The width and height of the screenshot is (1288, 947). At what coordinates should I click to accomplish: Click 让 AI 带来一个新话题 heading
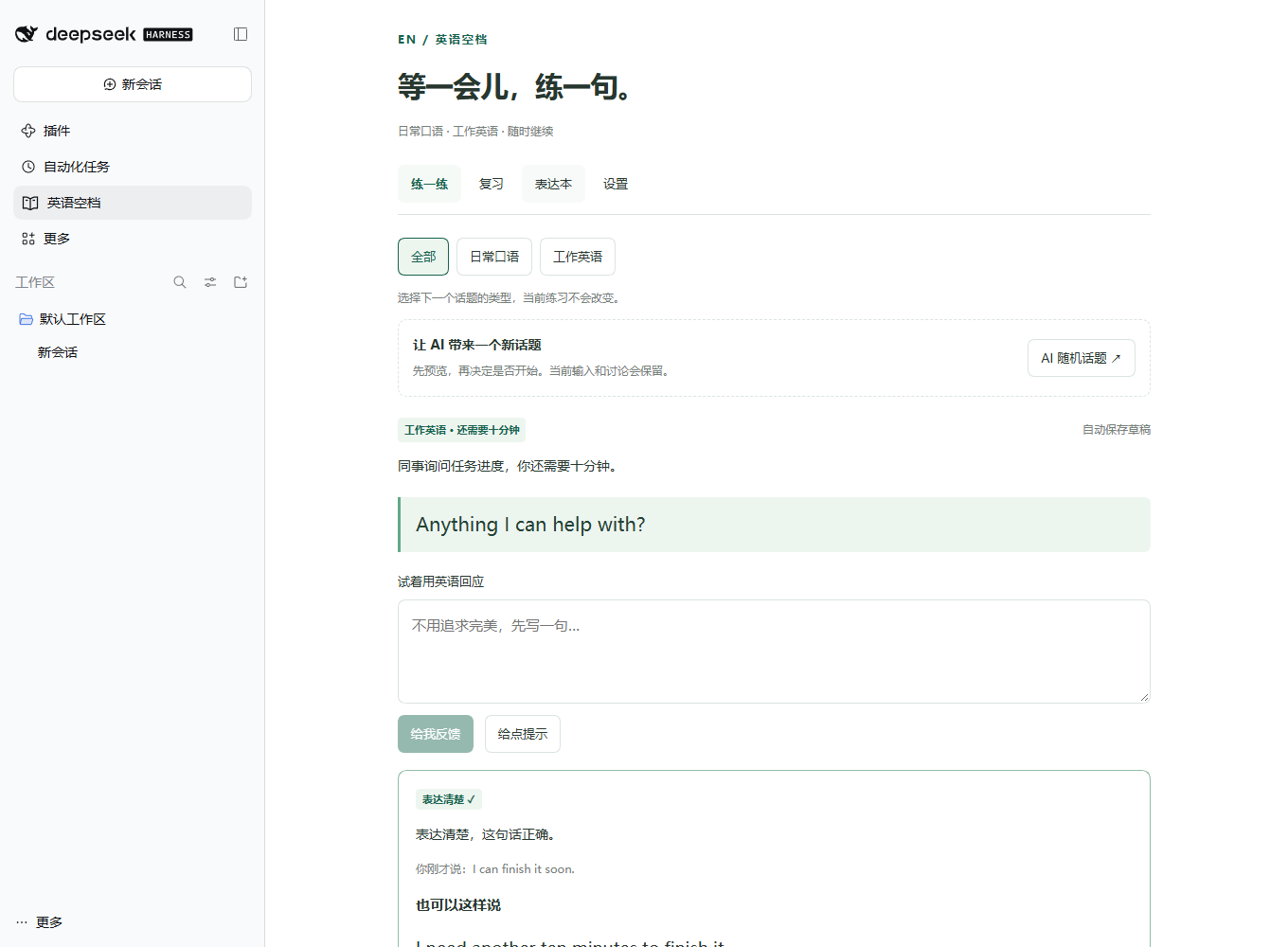(477, 345)
